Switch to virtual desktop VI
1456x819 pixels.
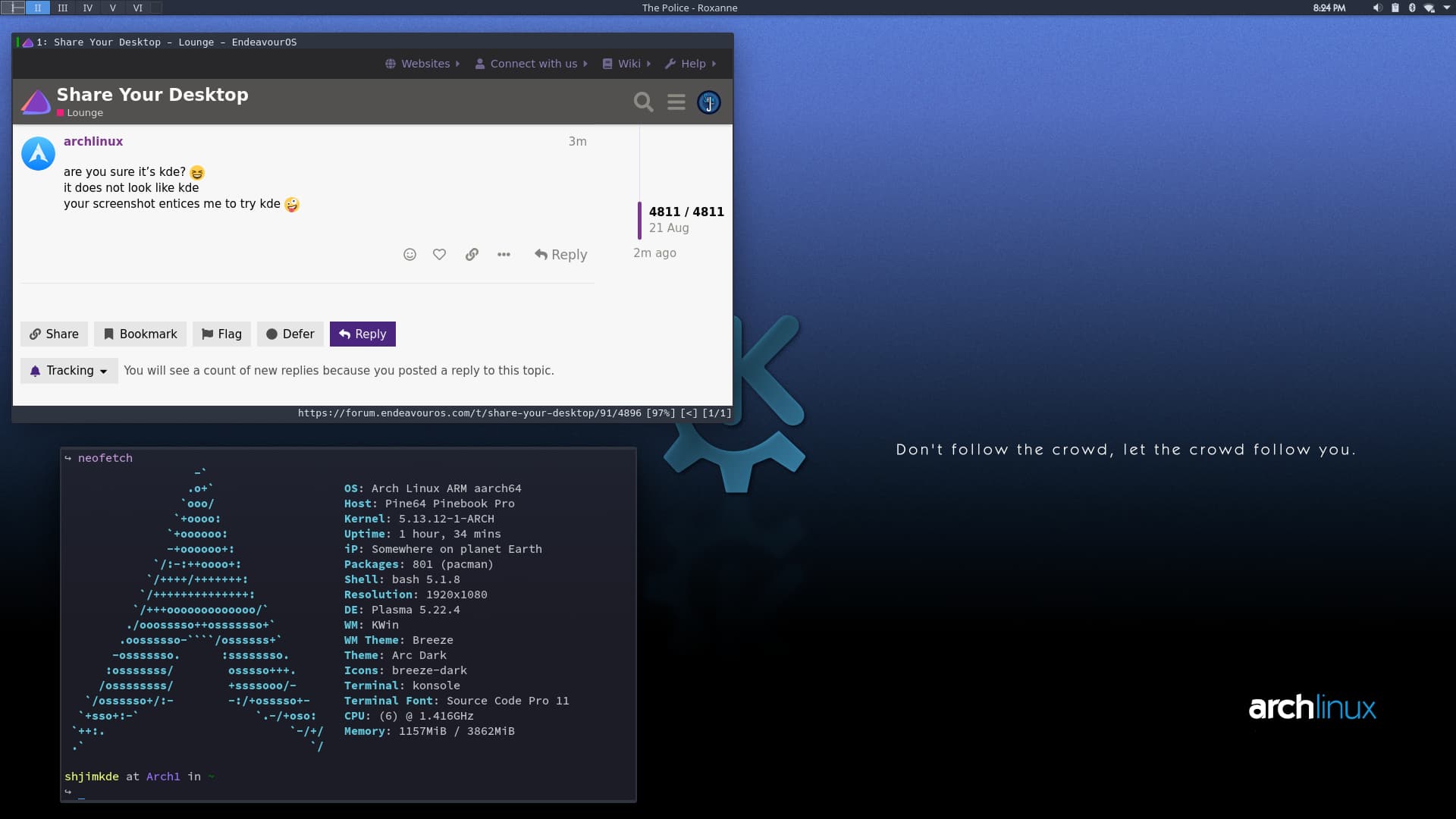point(138,8)
